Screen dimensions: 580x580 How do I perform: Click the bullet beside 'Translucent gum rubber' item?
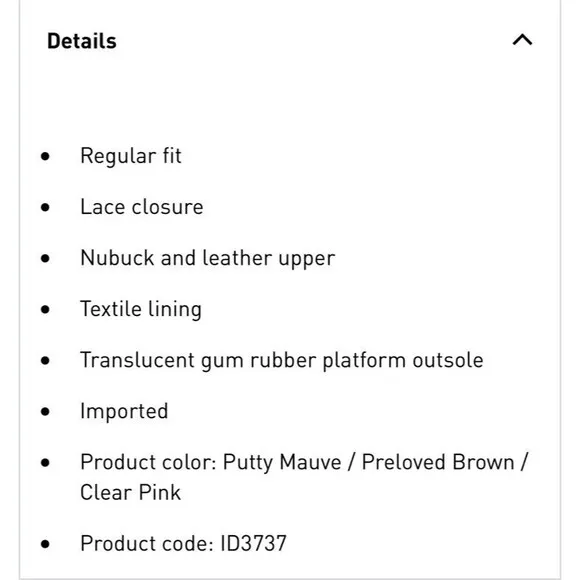(45, 360)
